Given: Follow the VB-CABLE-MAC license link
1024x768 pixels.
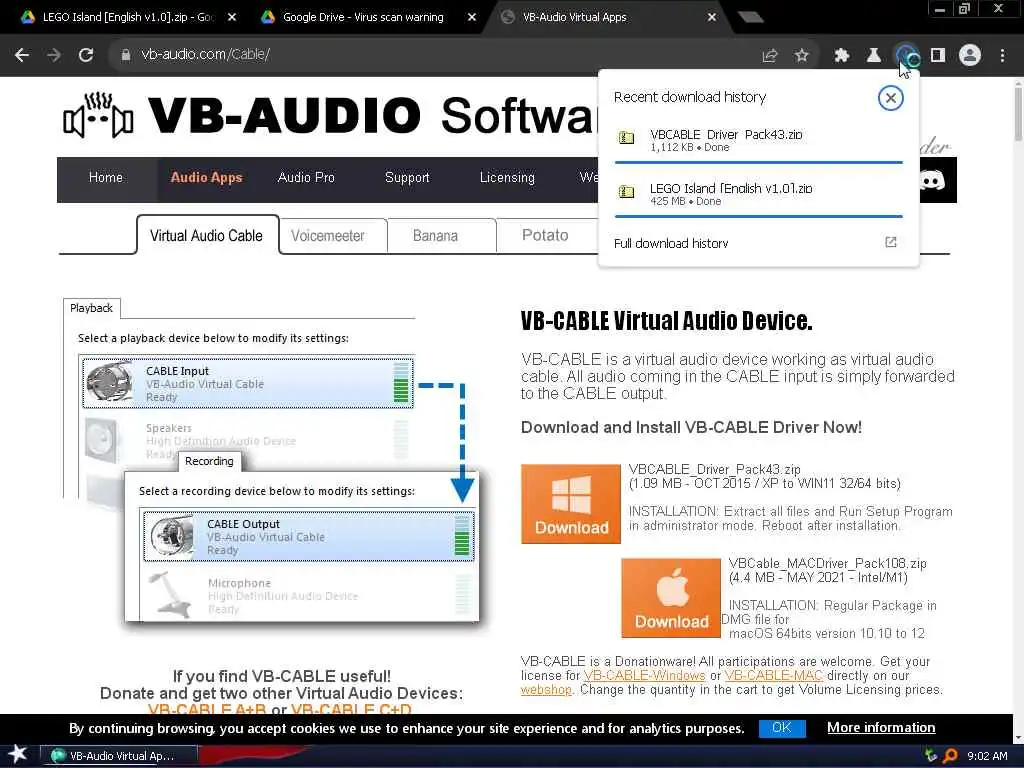Looking at the screenshot, I should tap(773, 676).
